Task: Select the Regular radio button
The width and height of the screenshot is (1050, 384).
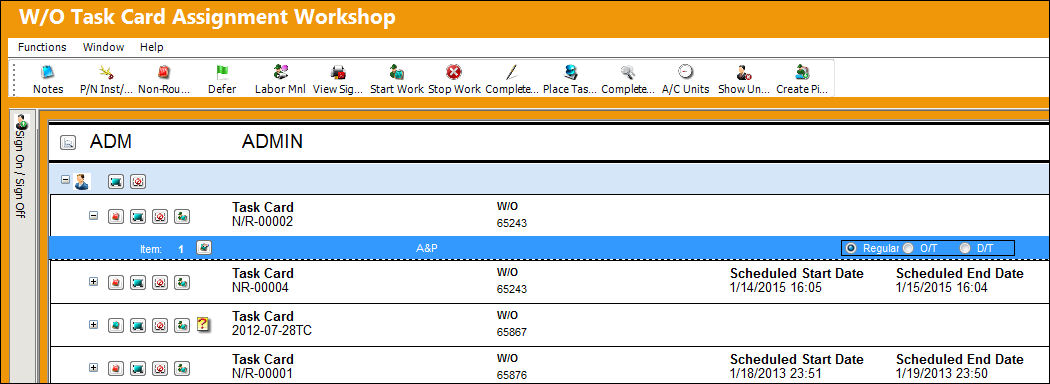Action: 851,248
